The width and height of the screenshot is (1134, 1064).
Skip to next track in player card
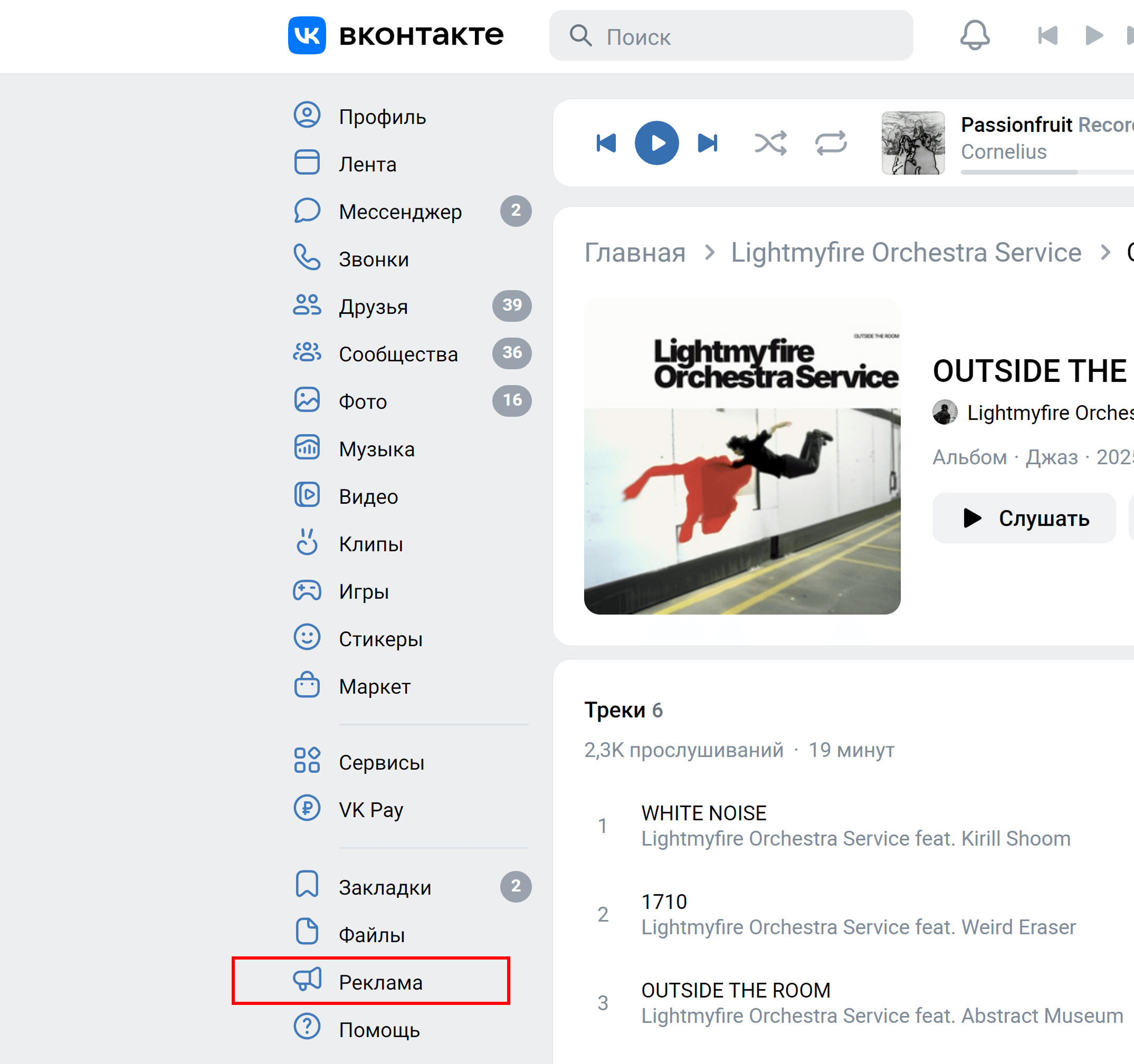[708, 143]
